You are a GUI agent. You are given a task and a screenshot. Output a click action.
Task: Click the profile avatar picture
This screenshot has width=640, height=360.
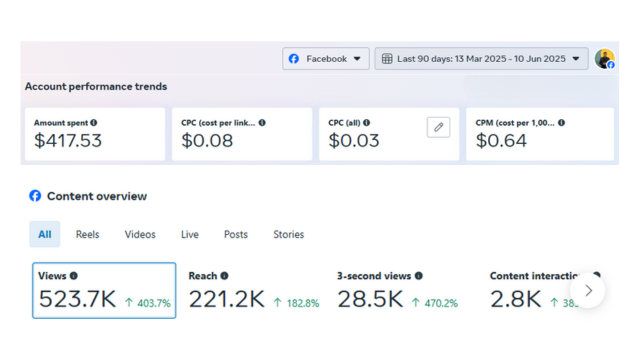point(604,59)
